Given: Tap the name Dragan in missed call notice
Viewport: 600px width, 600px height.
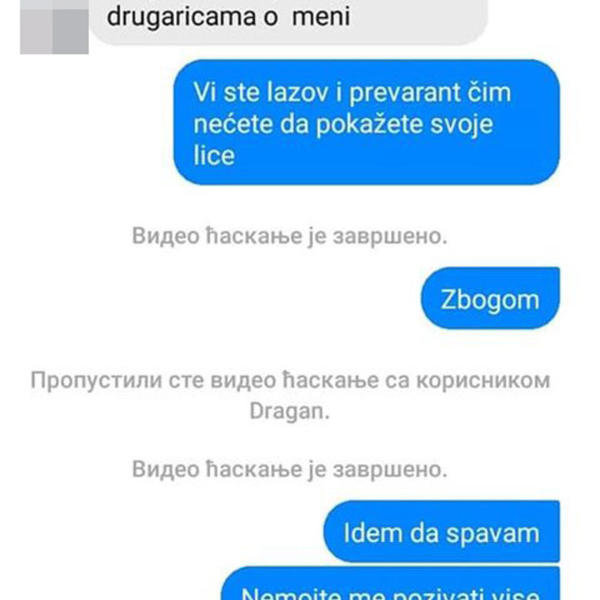Looking at the screenshot, I should (x=289, y=411).
